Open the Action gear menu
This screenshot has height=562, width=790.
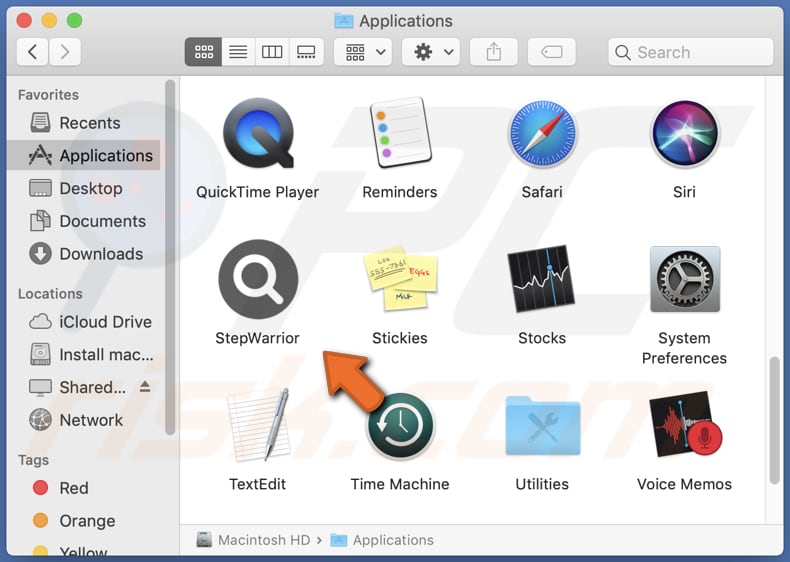pos(431,52)
